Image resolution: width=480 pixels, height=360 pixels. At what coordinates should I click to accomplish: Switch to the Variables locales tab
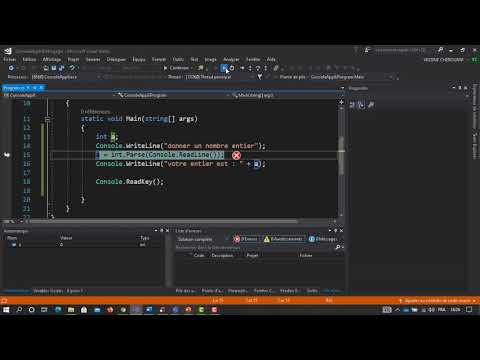[48, 291]
